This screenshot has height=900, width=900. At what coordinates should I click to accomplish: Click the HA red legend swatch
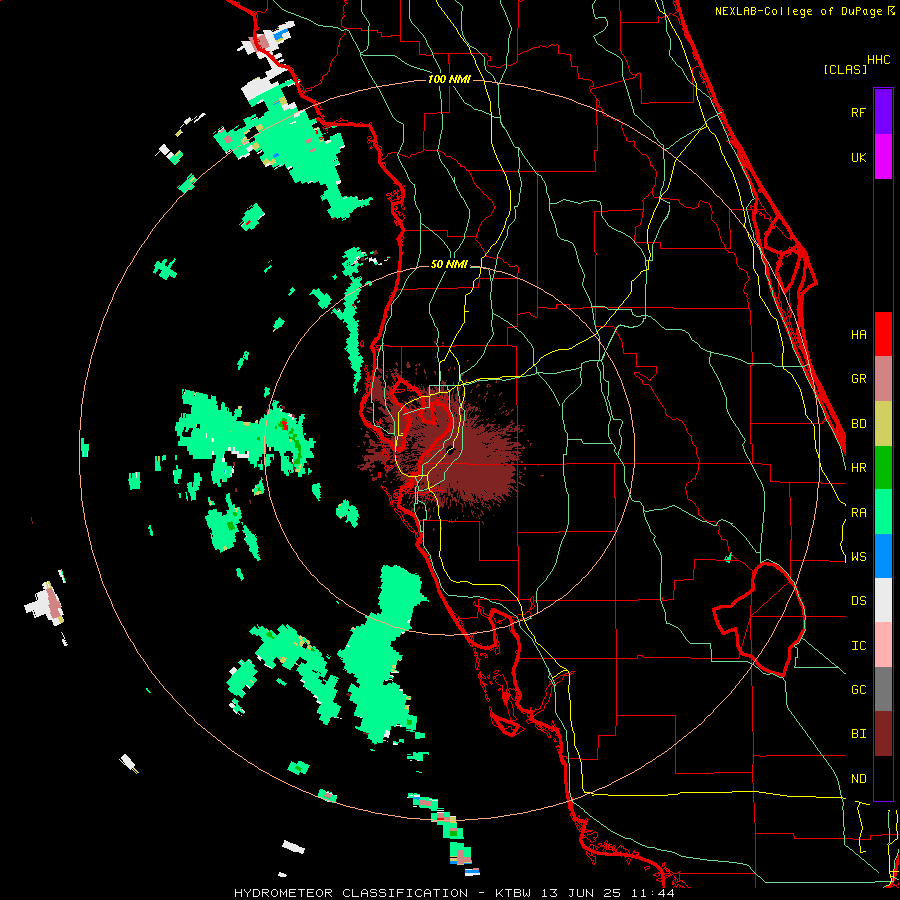coord(883,334)
